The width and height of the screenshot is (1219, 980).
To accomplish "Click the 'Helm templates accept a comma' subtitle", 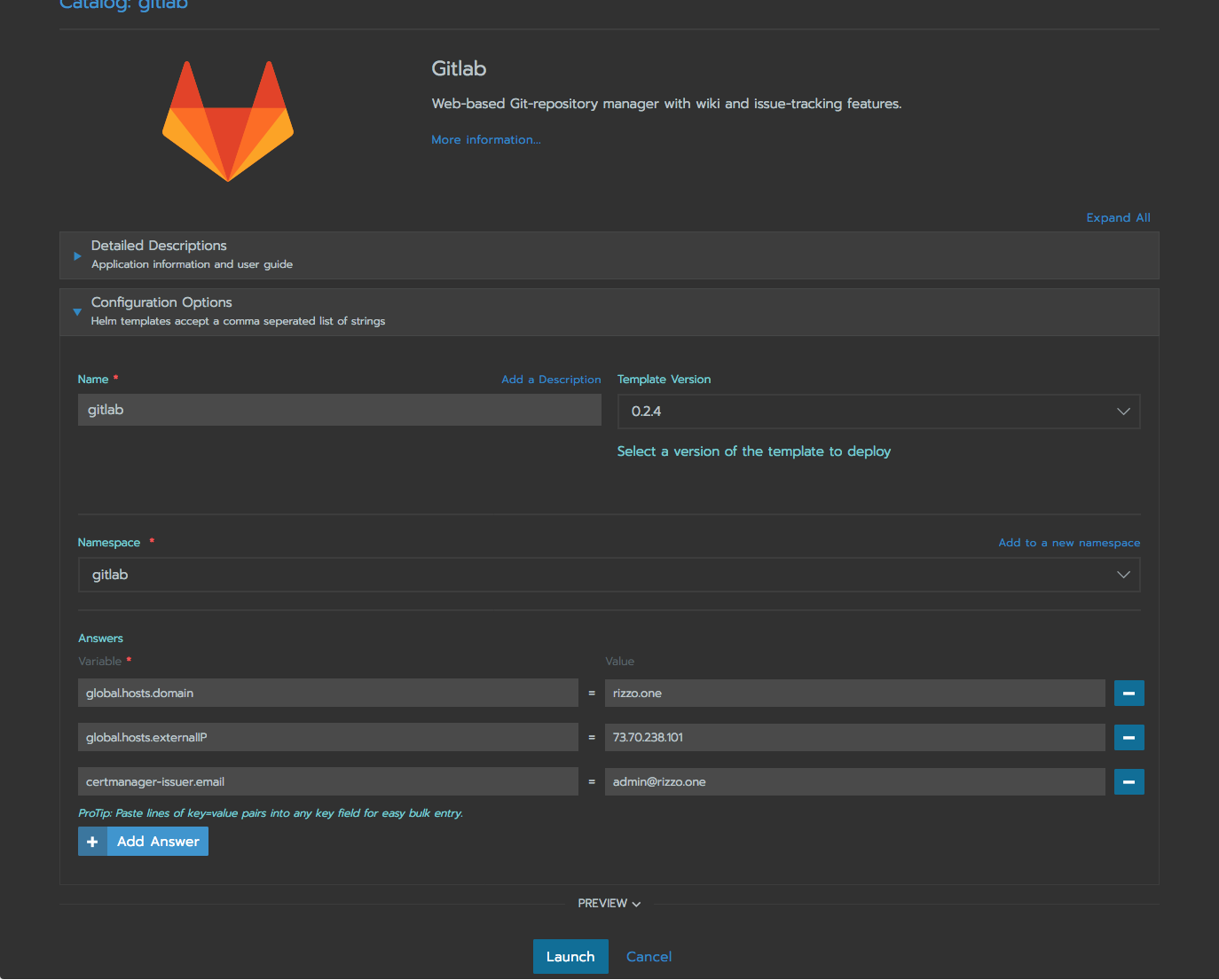I will click(238, 321).
